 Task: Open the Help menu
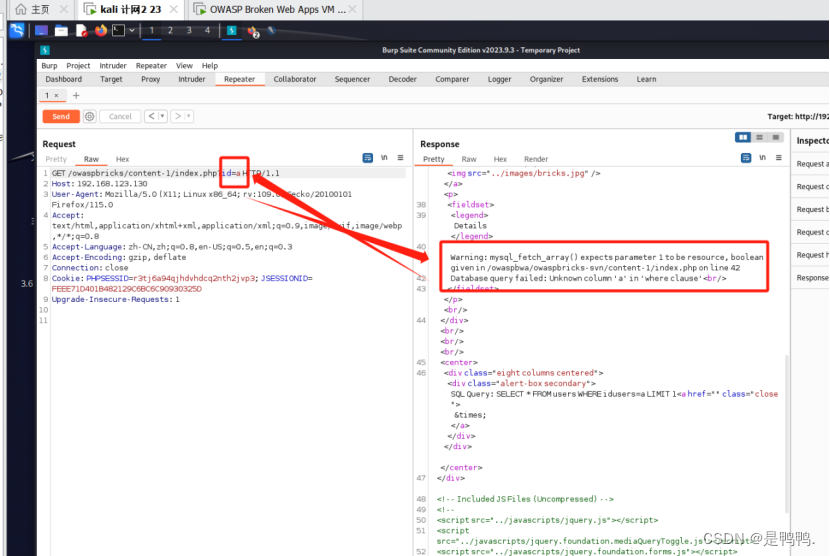(210, 66)
